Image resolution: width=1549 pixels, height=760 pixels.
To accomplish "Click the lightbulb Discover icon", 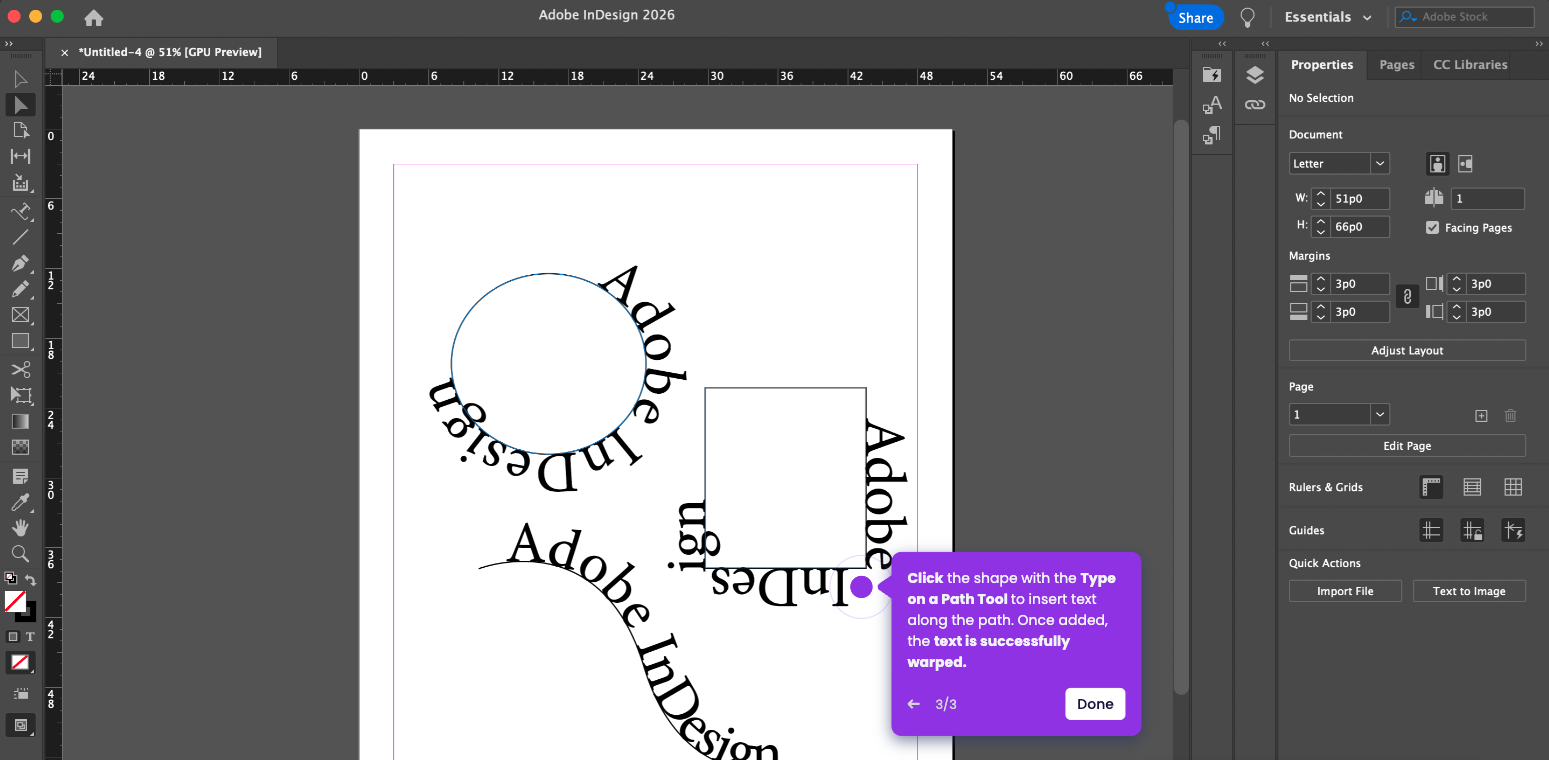I will [x=1247, y=17].
